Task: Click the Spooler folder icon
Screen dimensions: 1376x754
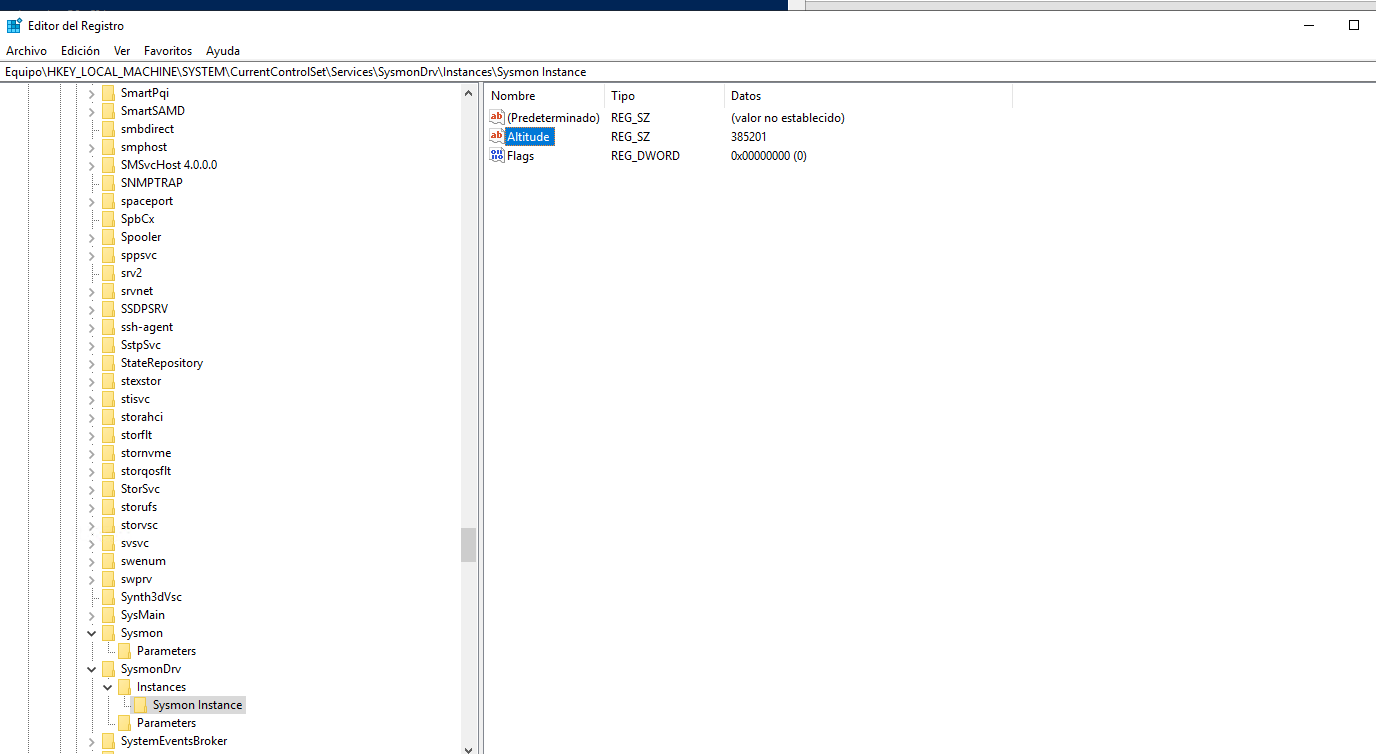Action: (x=109, y=237)
